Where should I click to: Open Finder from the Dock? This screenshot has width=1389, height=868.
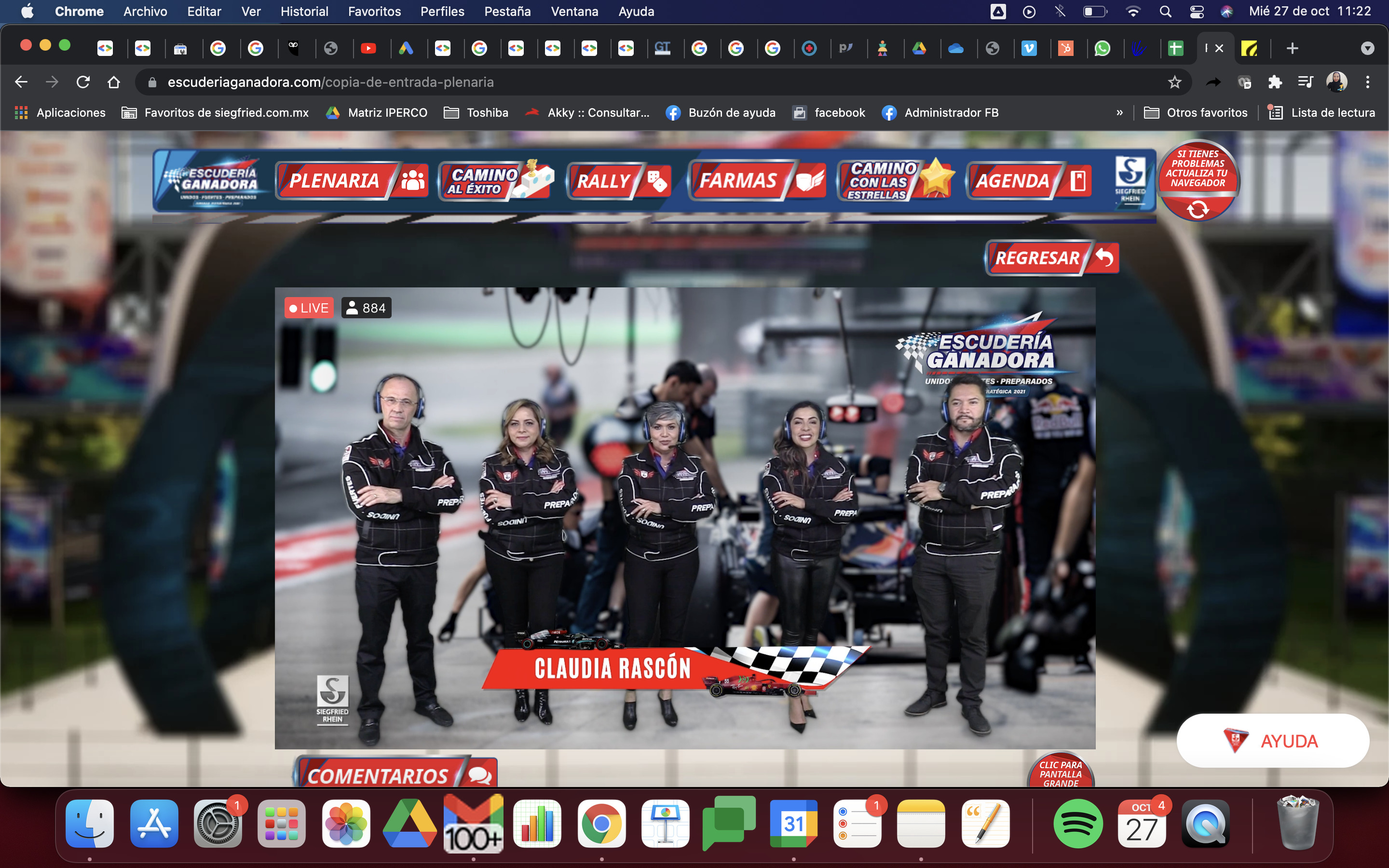coord(90,823)
